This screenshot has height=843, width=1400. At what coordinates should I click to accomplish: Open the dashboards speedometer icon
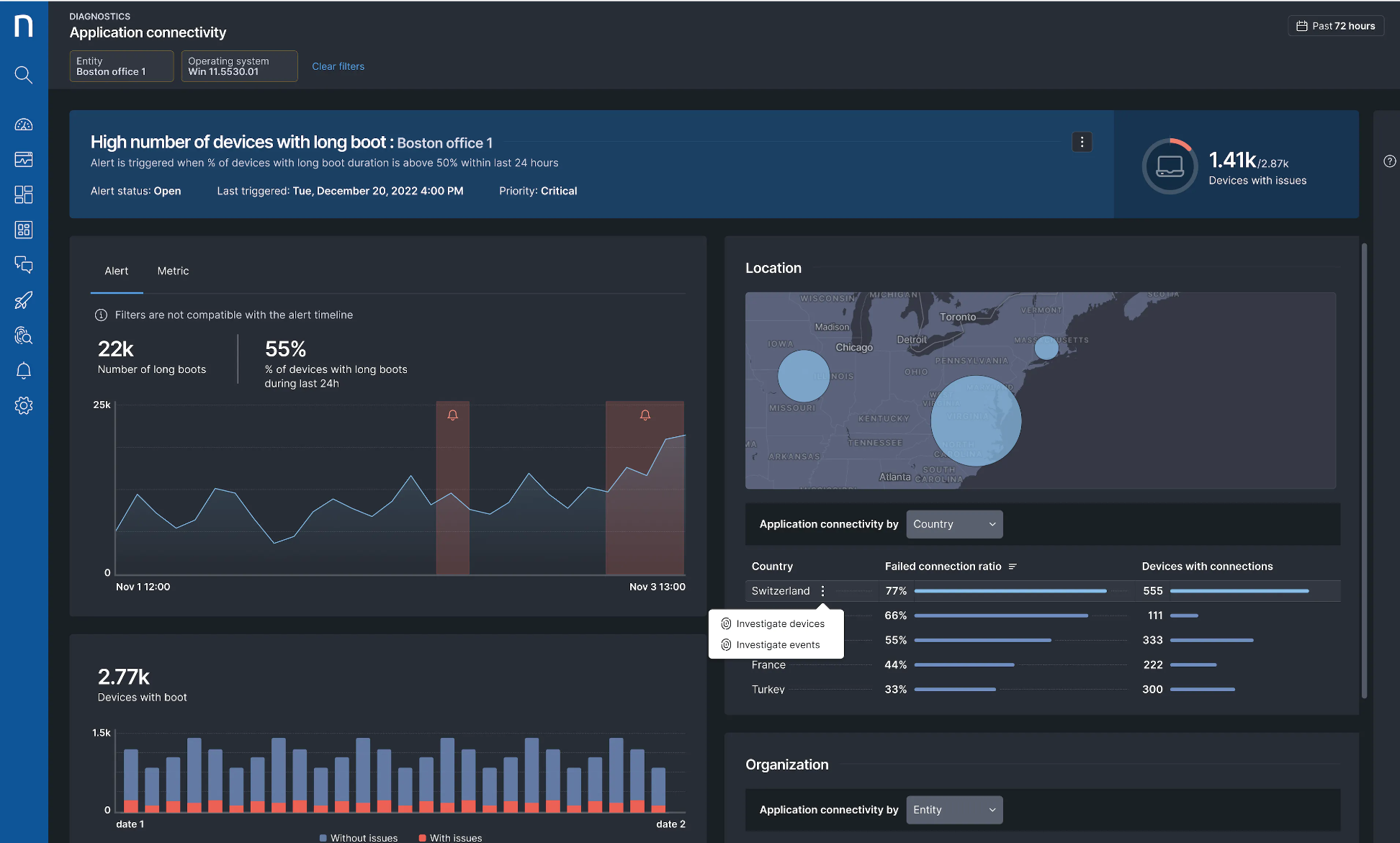coord(24,124)
